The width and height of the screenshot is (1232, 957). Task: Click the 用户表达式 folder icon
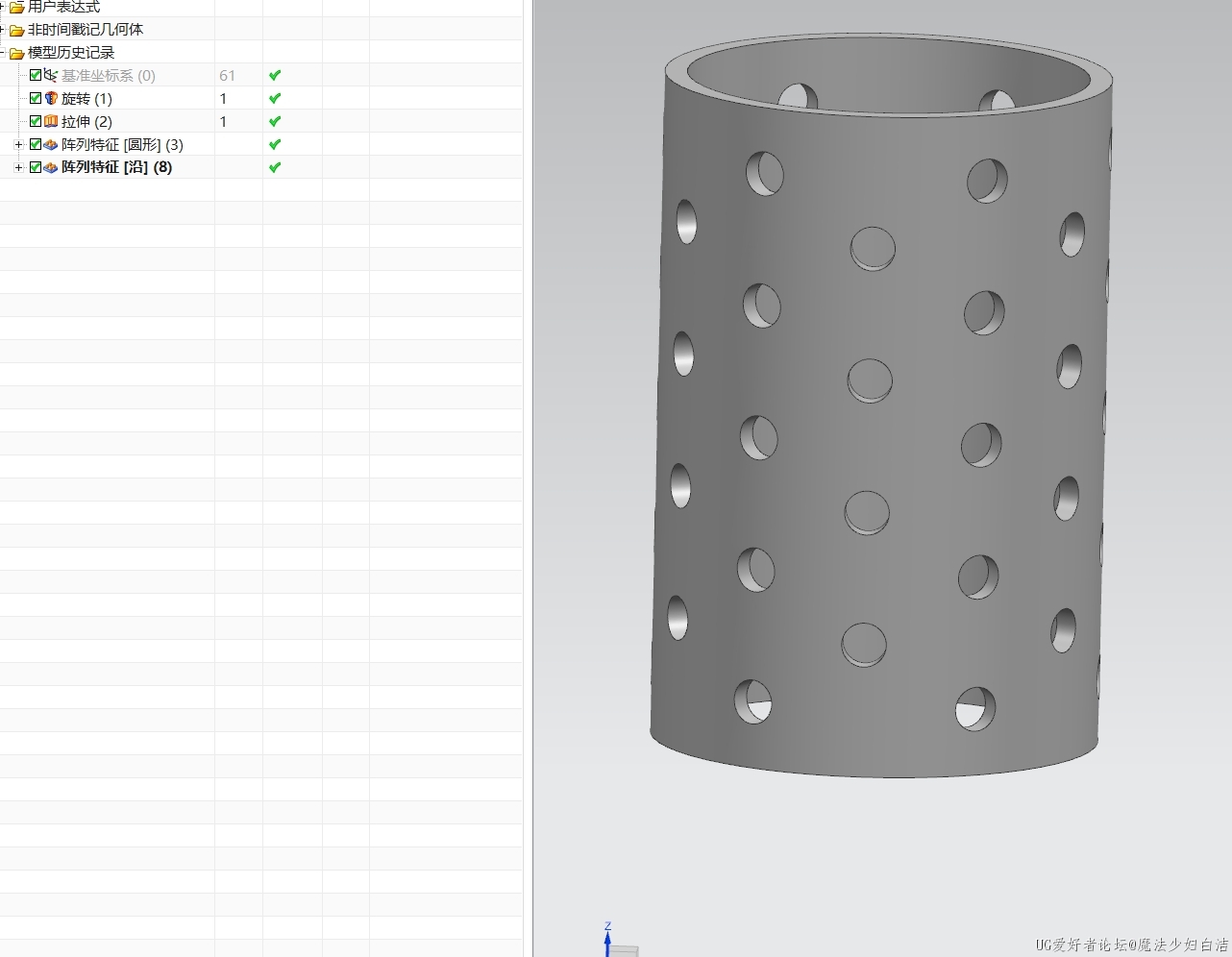coord(16,7)
